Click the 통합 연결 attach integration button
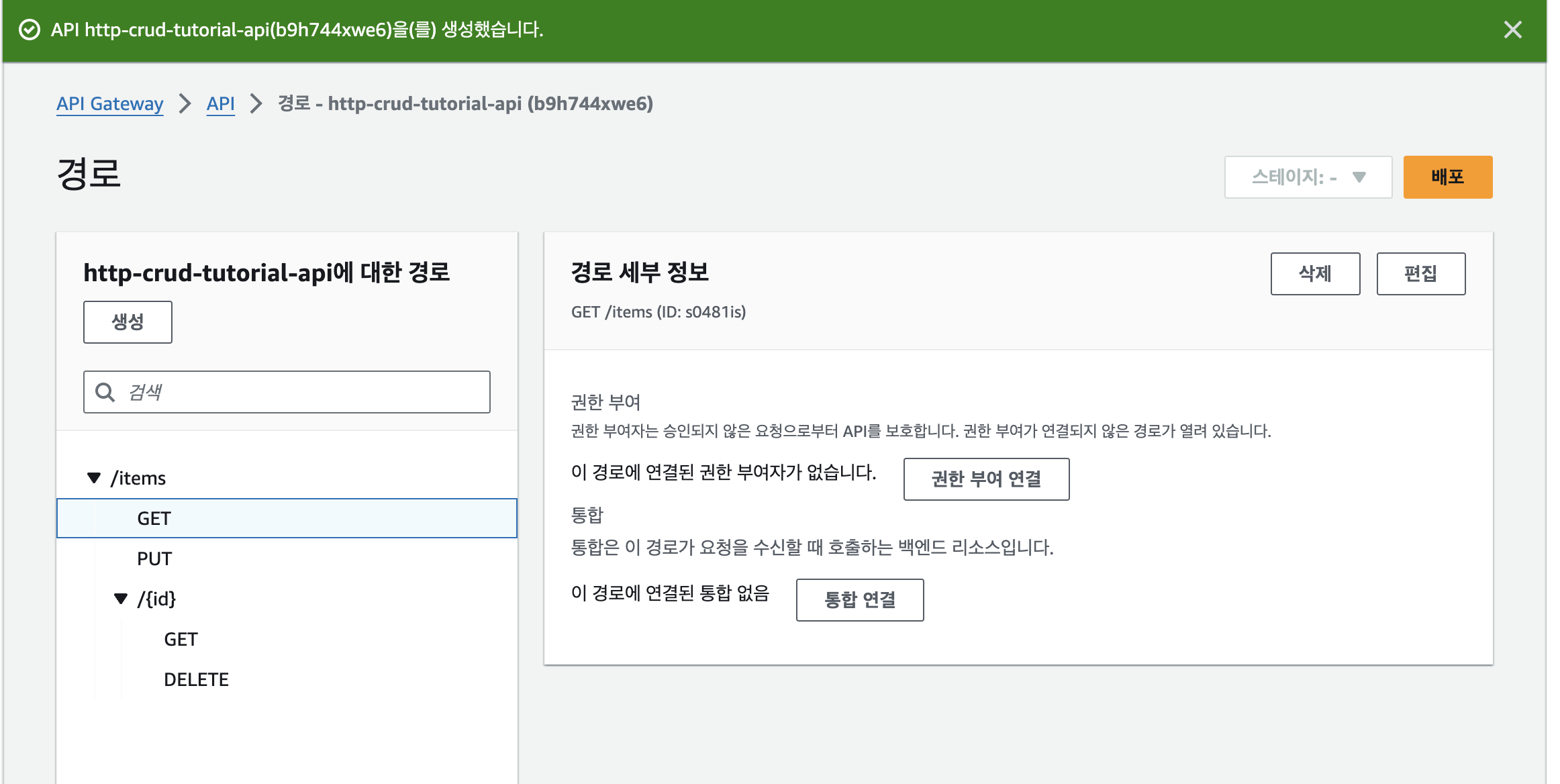Viewport: 1560px width, 784px height. [x=859, y=599]
